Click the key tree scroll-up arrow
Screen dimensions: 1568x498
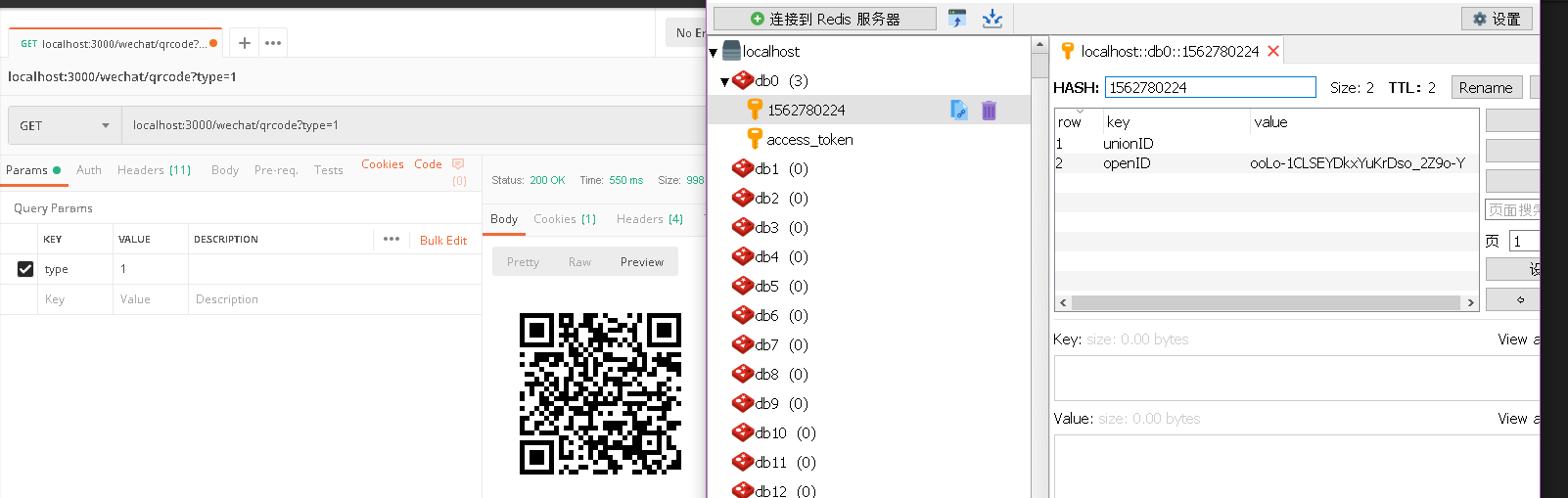(1038, 44)
